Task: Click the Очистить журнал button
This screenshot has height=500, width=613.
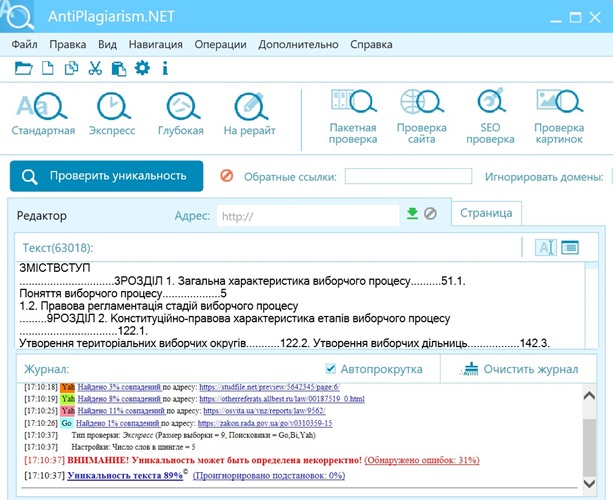Action: [x=520, y=369]
